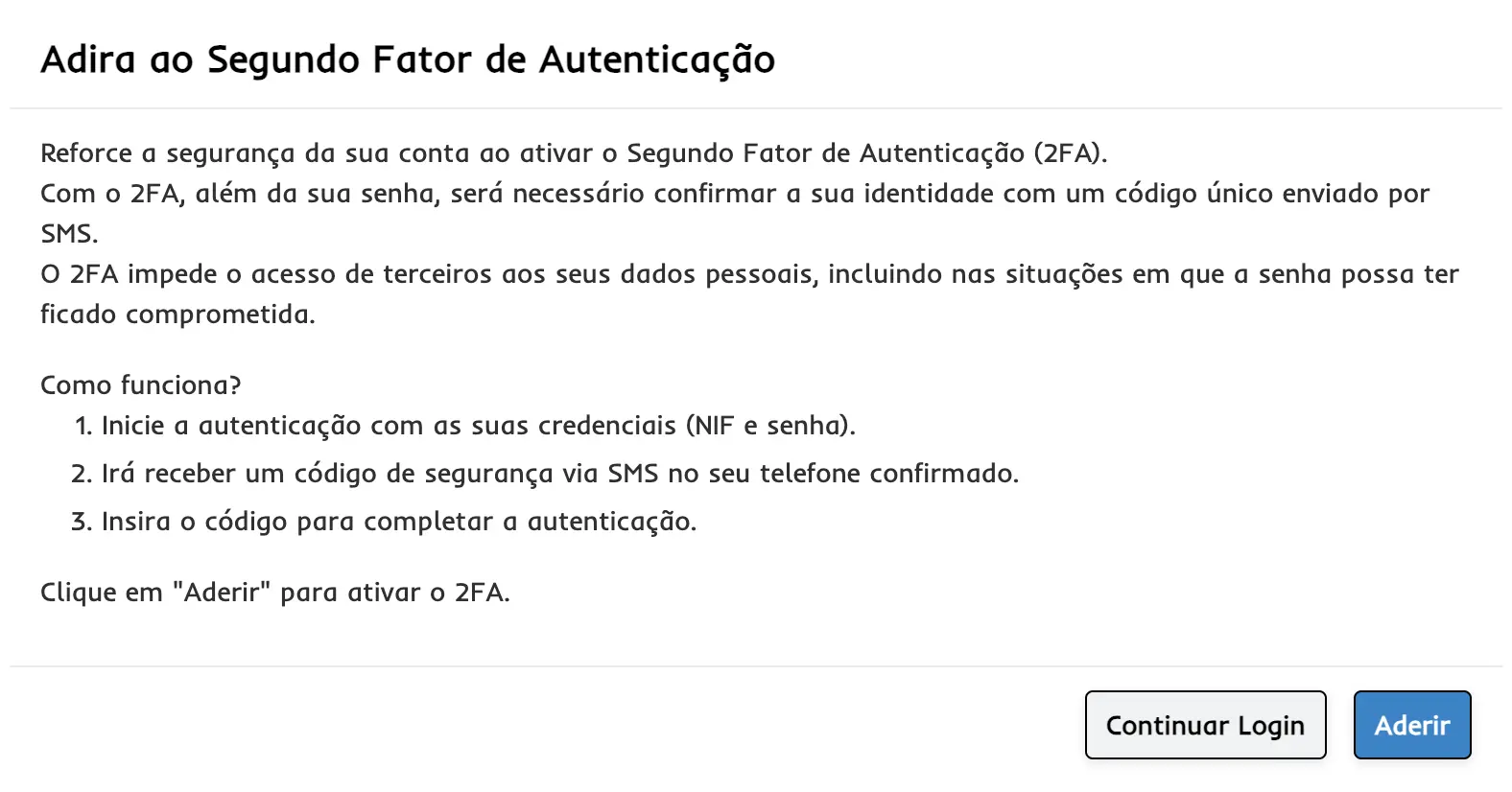Click the text "ficado comprometida."
Screen dimensions: 1512x792
177,314
